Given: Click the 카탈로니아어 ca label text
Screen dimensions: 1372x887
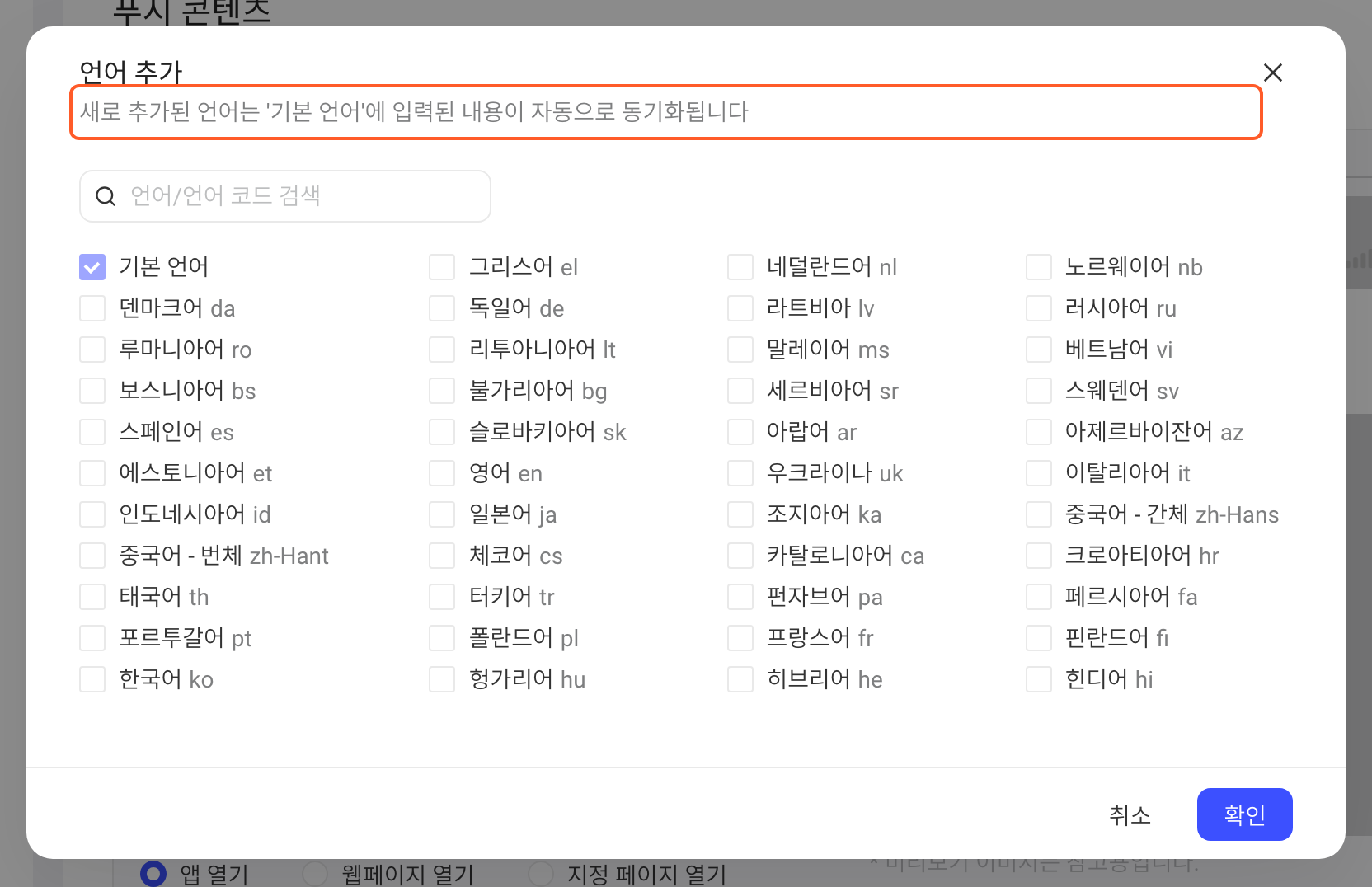Looking at the screenshot, I should 845,556.
